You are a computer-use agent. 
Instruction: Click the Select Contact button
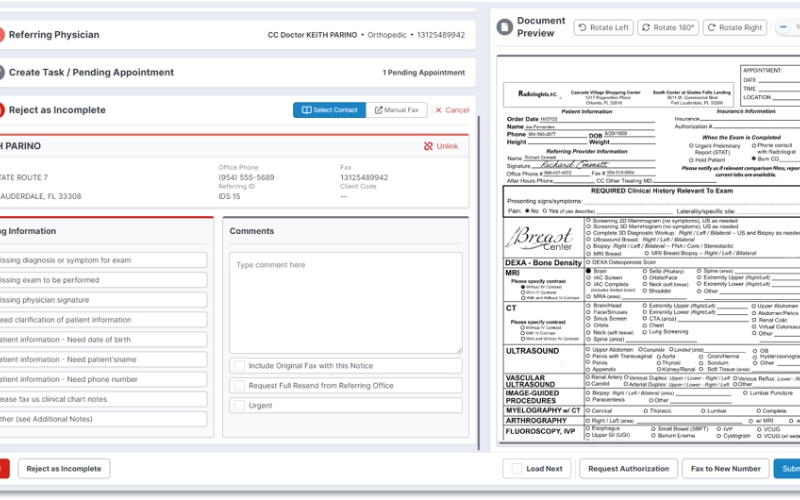[x=329, y=110]
